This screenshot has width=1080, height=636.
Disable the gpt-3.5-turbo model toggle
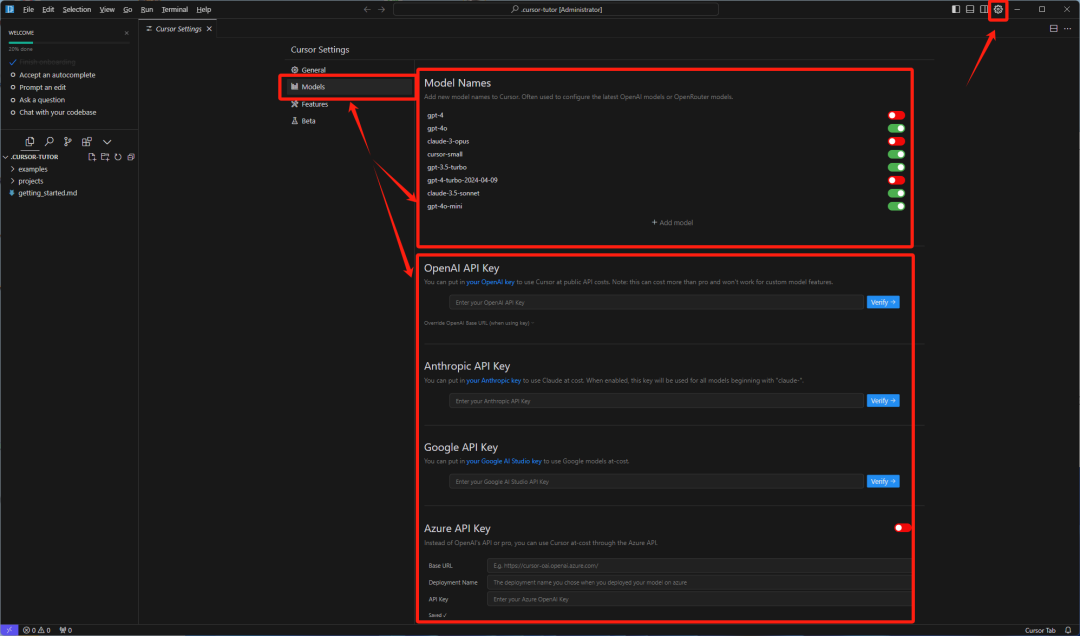pos(896,167)
